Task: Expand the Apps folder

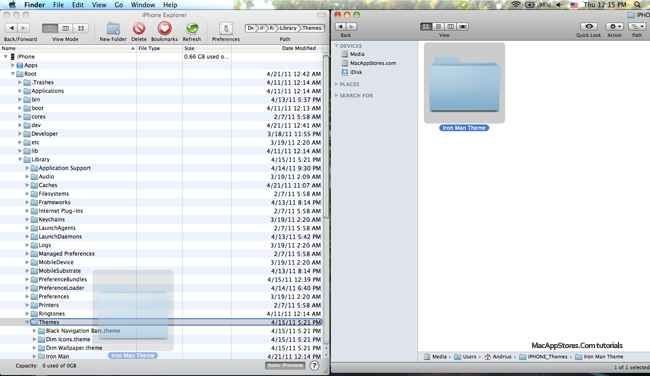Action: tap(12, 65)
